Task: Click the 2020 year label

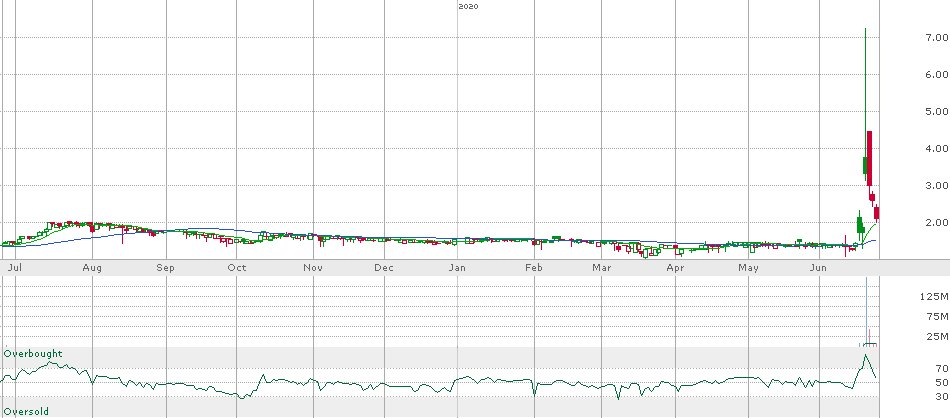Action: tap(468, 6)
